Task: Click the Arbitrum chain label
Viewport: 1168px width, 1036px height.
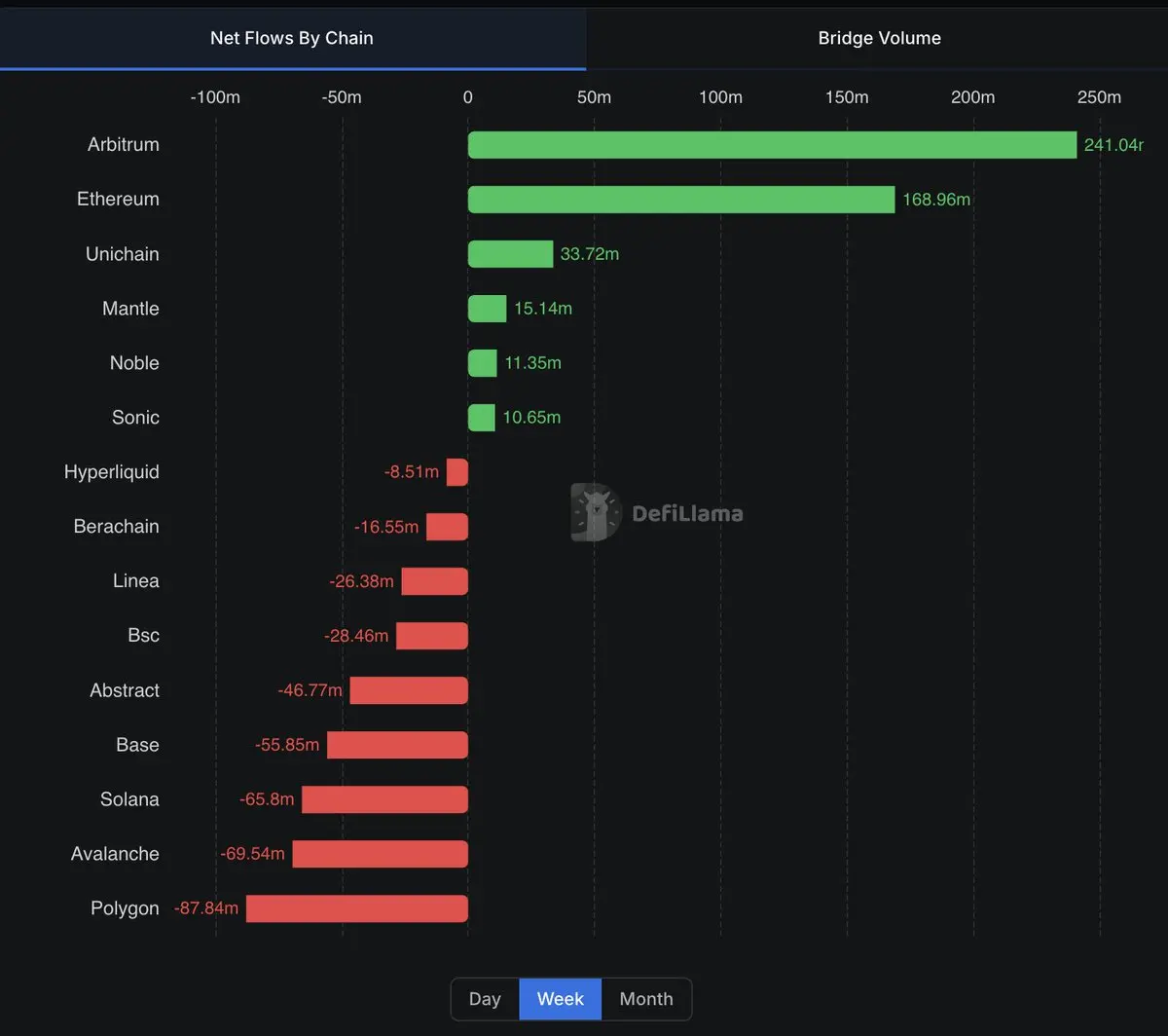Action: [x=124, y=145]
